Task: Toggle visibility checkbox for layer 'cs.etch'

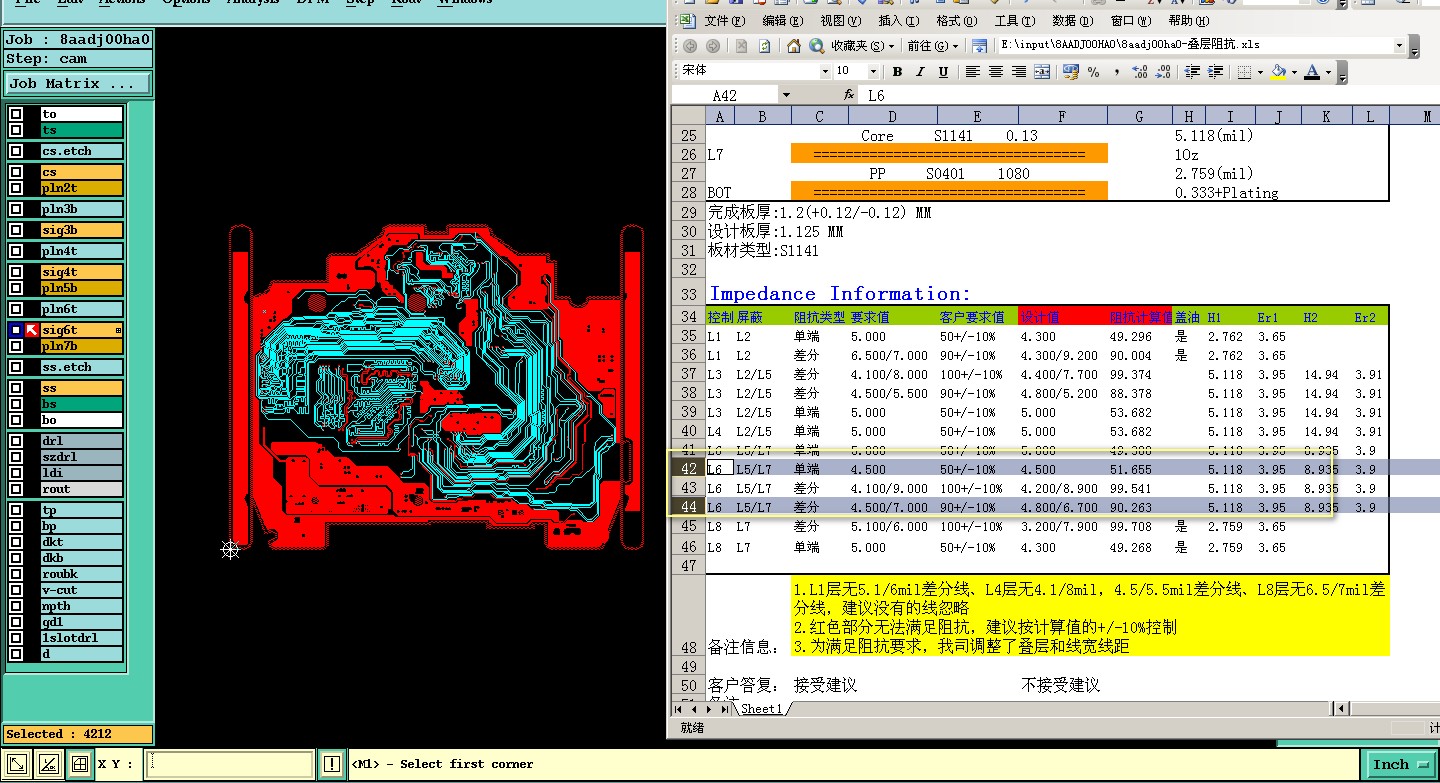Action: pos(16,151)
